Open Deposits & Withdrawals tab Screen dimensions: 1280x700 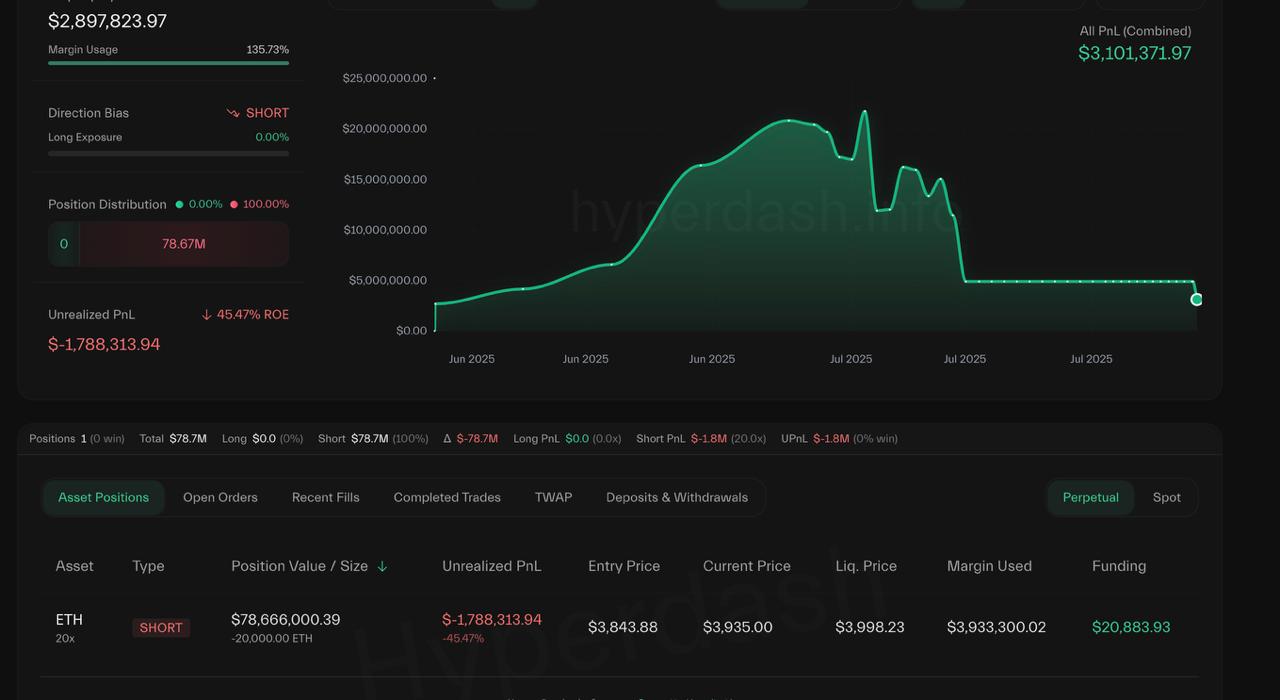pos(677,497)
